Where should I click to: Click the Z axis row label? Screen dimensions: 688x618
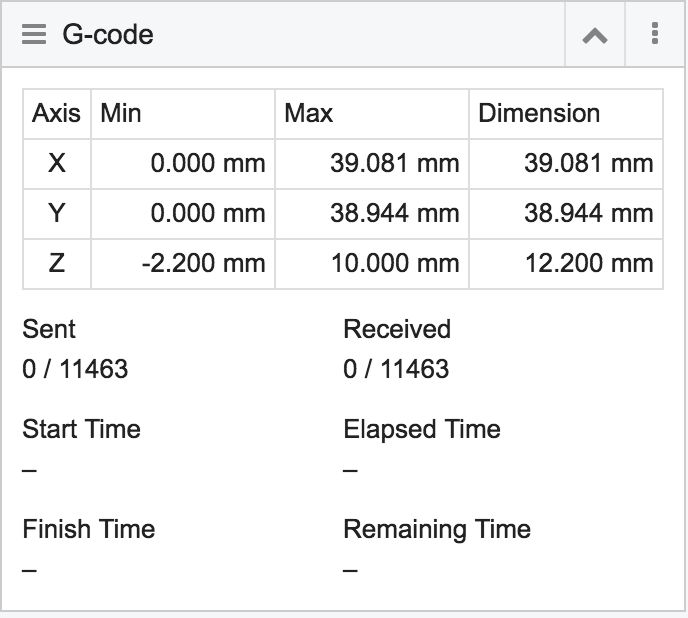57,263
